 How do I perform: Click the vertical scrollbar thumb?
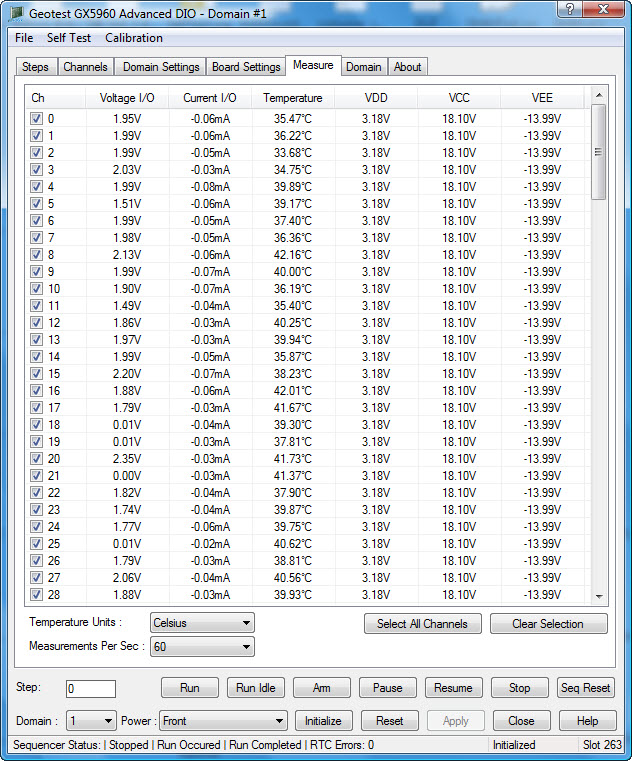point(599,152)
